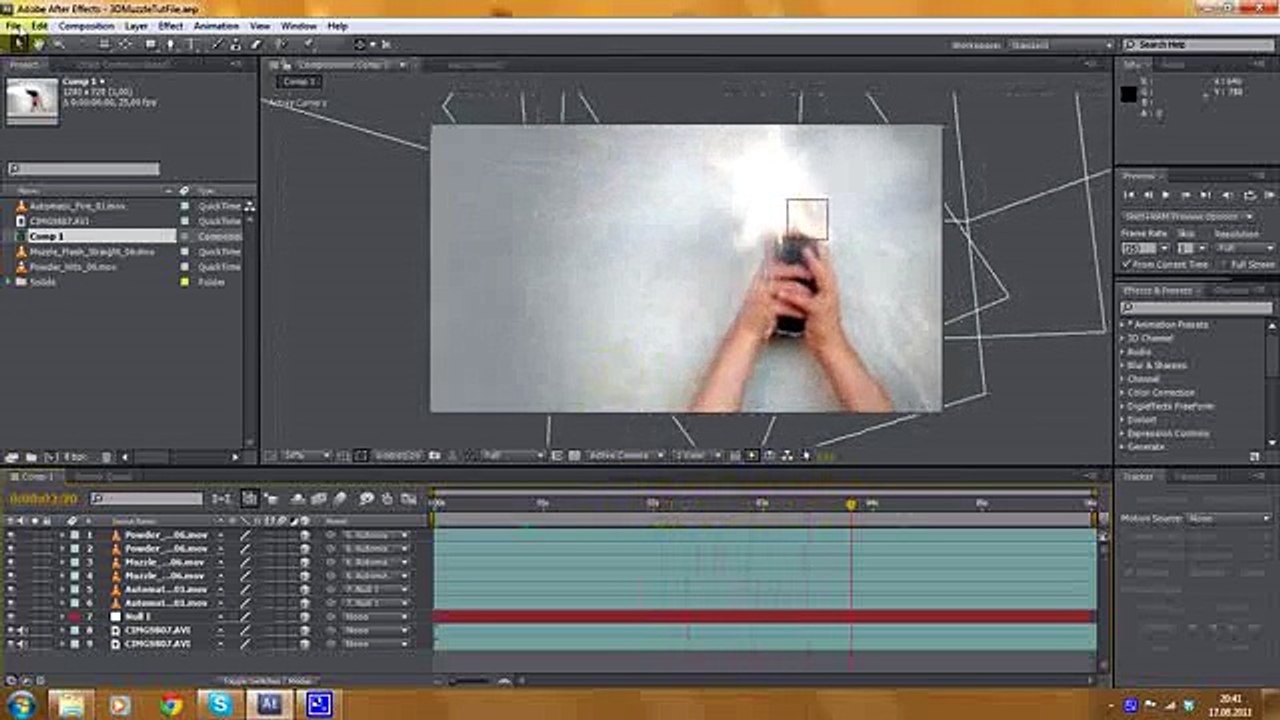Hide layer 3 Muzzle video eye toggle
Image resolution: width=1280 pixels, height=720 pixels.
[x=11, y=562]
